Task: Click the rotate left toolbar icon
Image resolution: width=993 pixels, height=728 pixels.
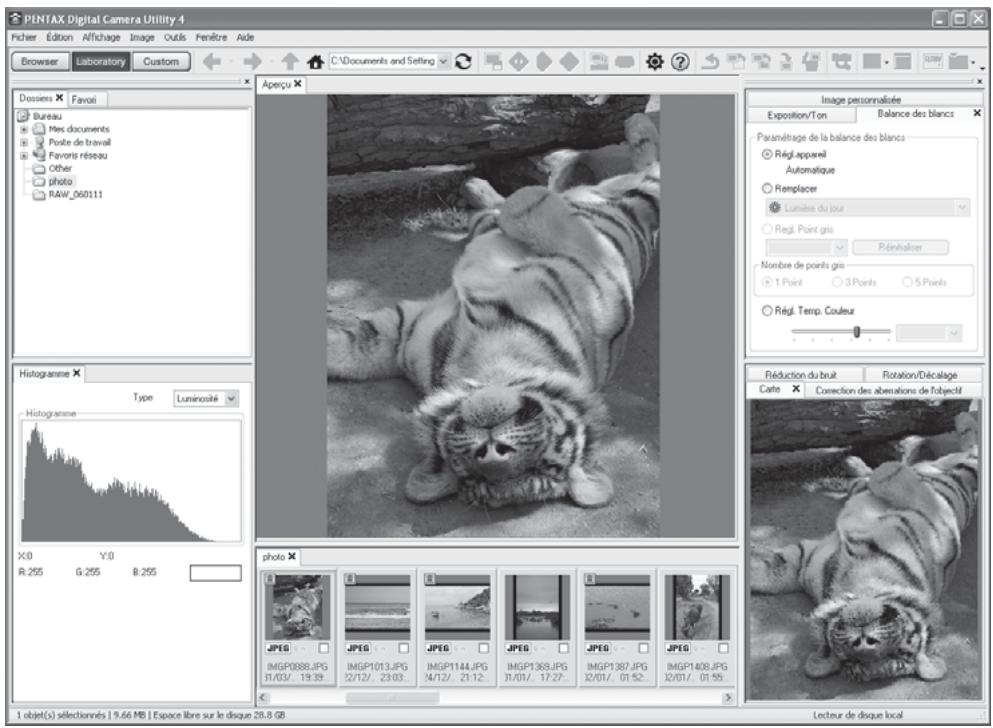Action: point(711,61)
